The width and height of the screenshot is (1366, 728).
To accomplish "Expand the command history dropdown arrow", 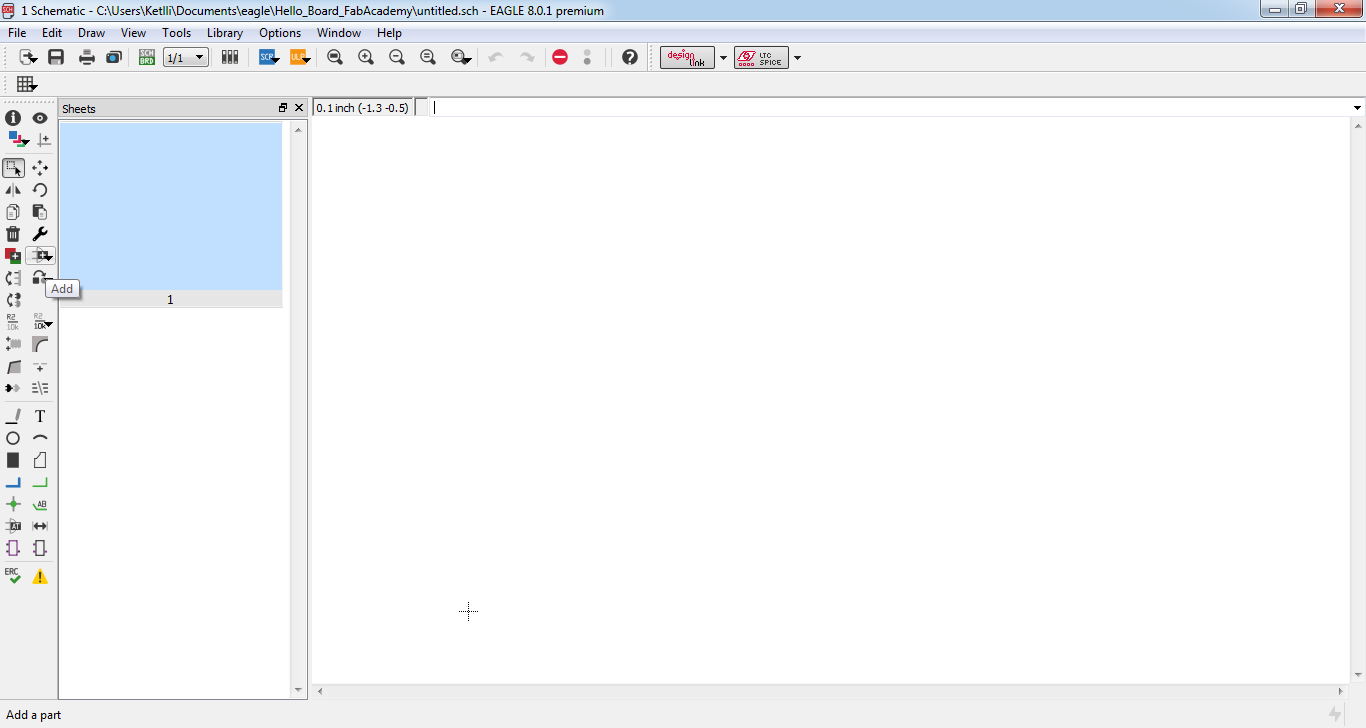I will click(x=1358, y=108).
